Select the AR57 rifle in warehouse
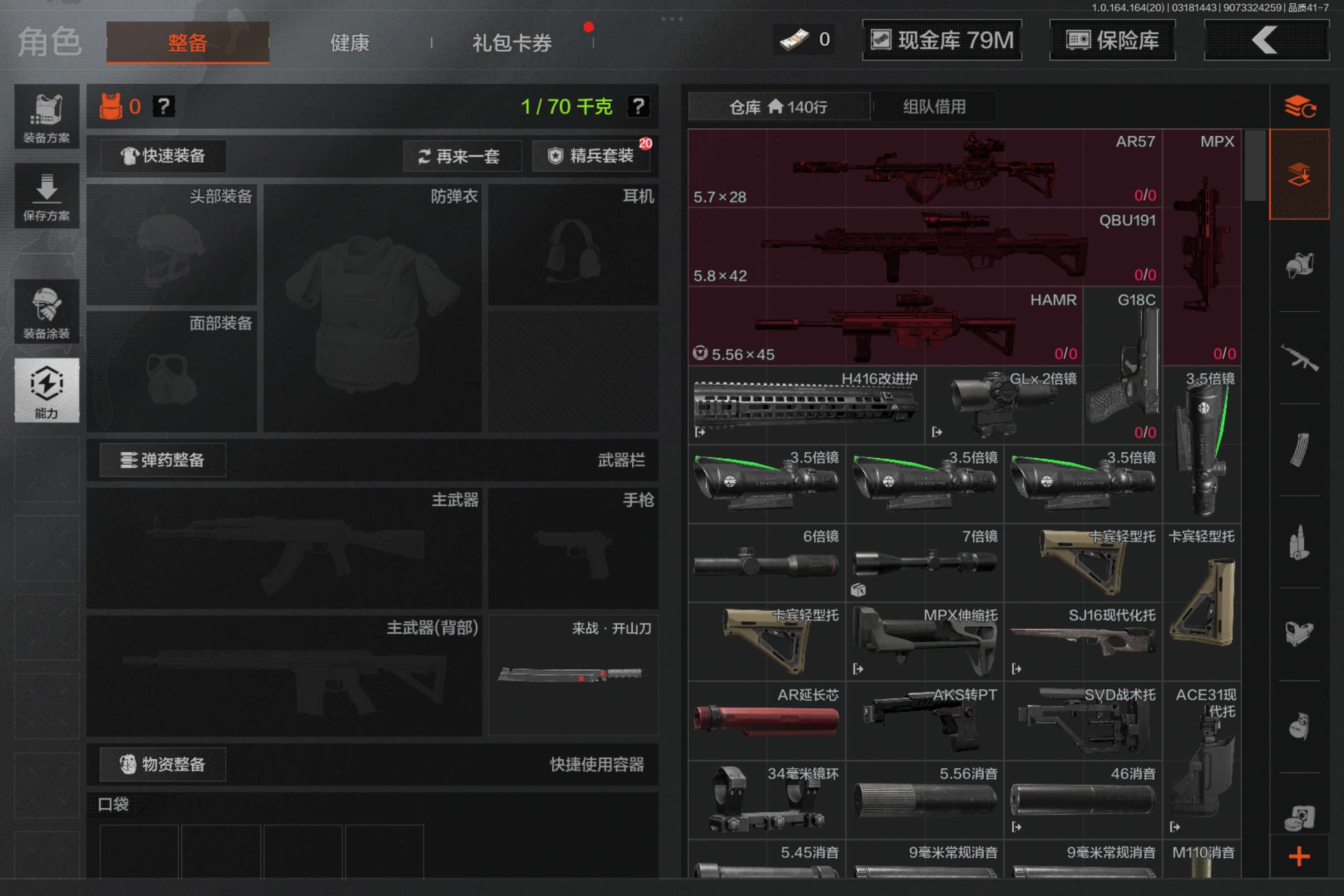The height and width of the screenshot is (896, 1344). click(x=924, y=168)
